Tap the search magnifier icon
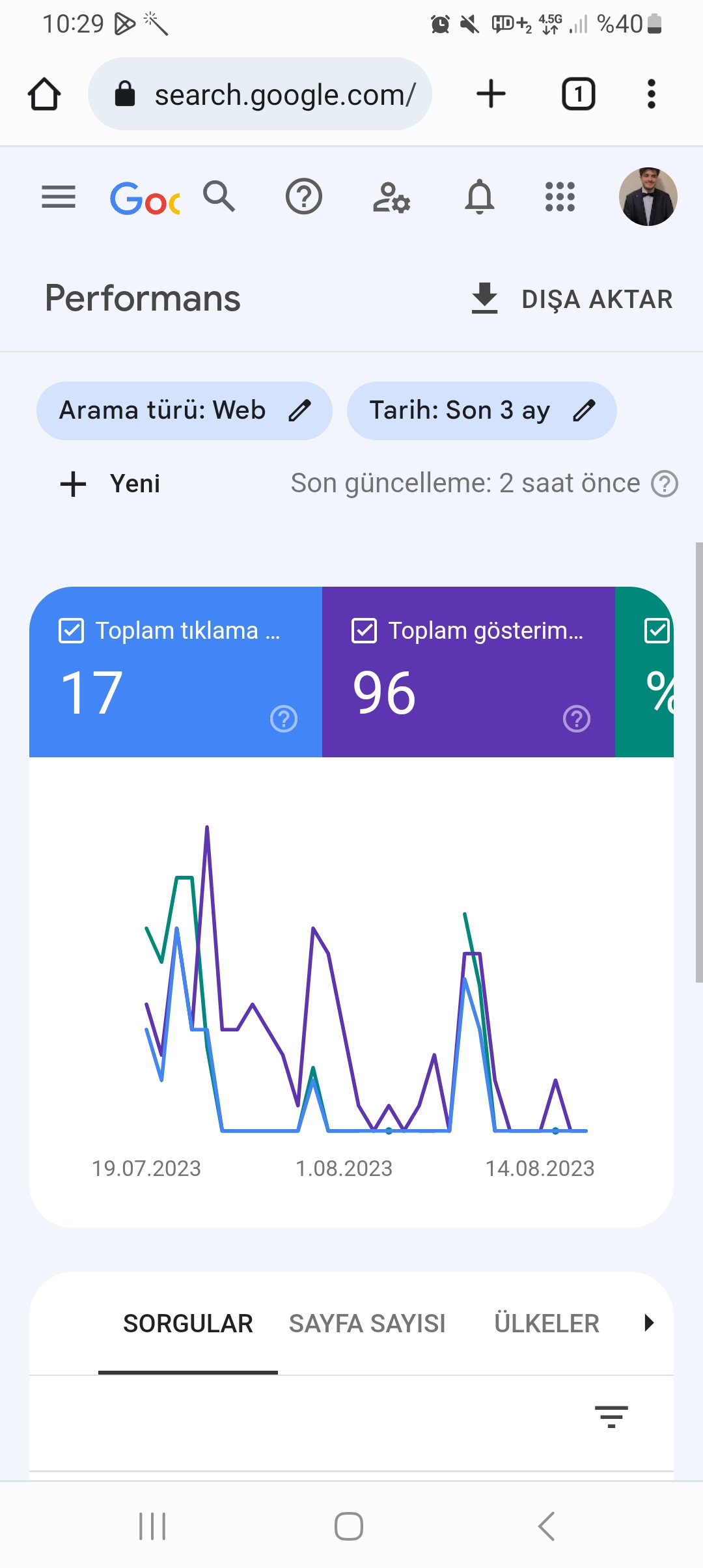Screen dimensions: 703x1568 pyautogui.click(x=219, y=197)
